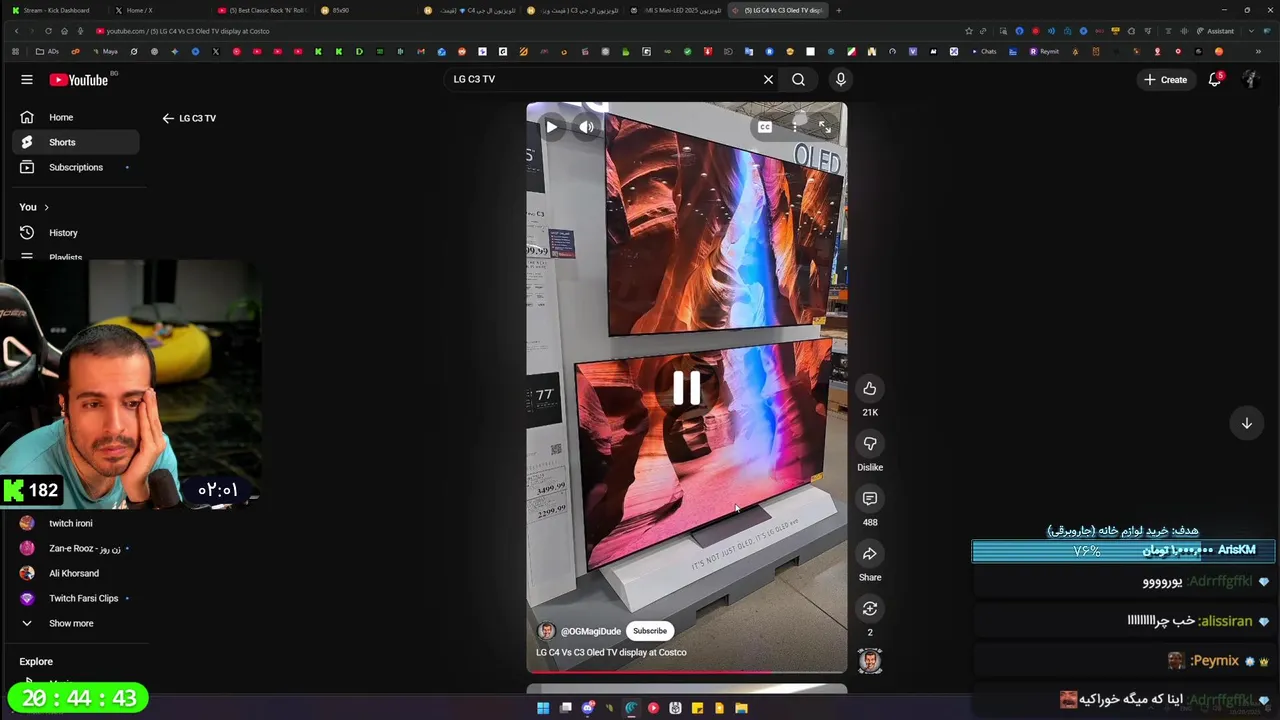
Task: Enter fullscreen on the Short
Action: pyautogui.click(x=824, y=127)
